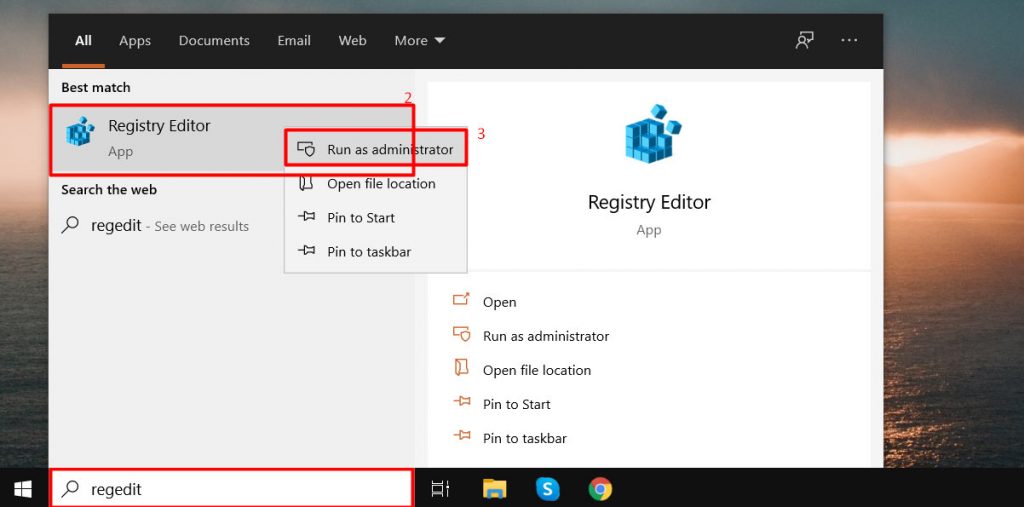
Task: Click Open in the right preview pane
Action: pyautogui.click(x=499, y=302)
